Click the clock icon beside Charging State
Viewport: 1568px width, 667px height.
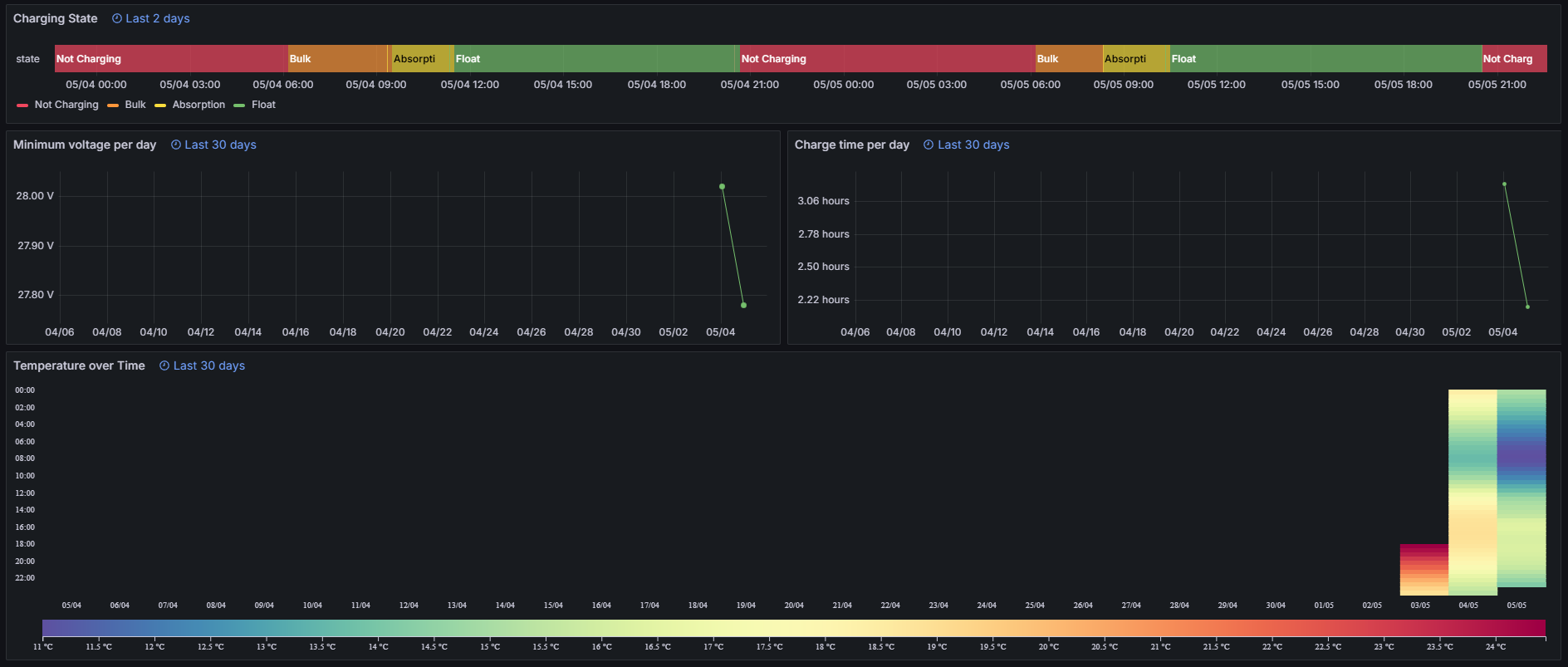pos(117,18)
